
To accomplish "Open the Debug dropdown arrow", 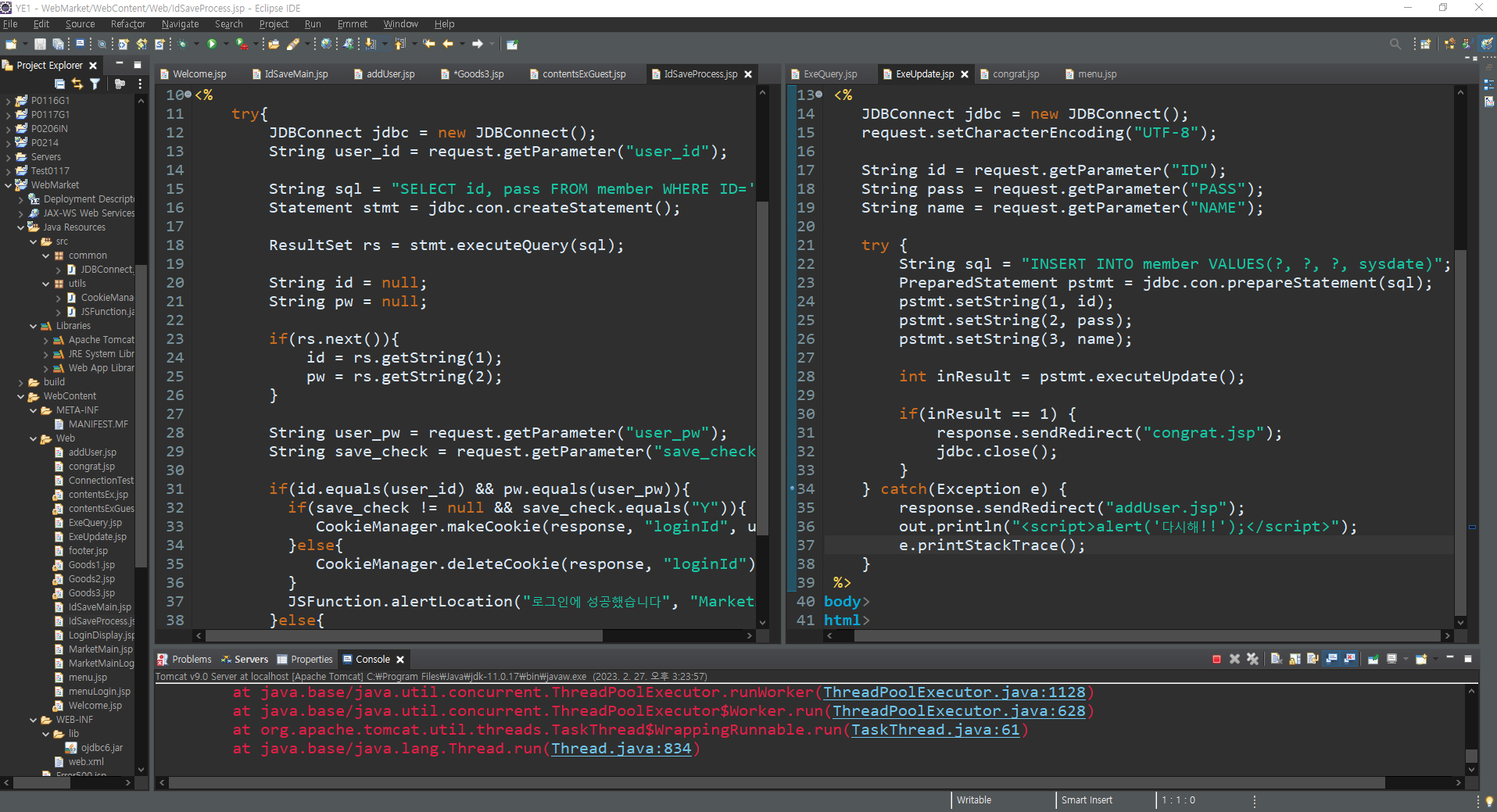I will pyautogui.click(x=195, y=45).
